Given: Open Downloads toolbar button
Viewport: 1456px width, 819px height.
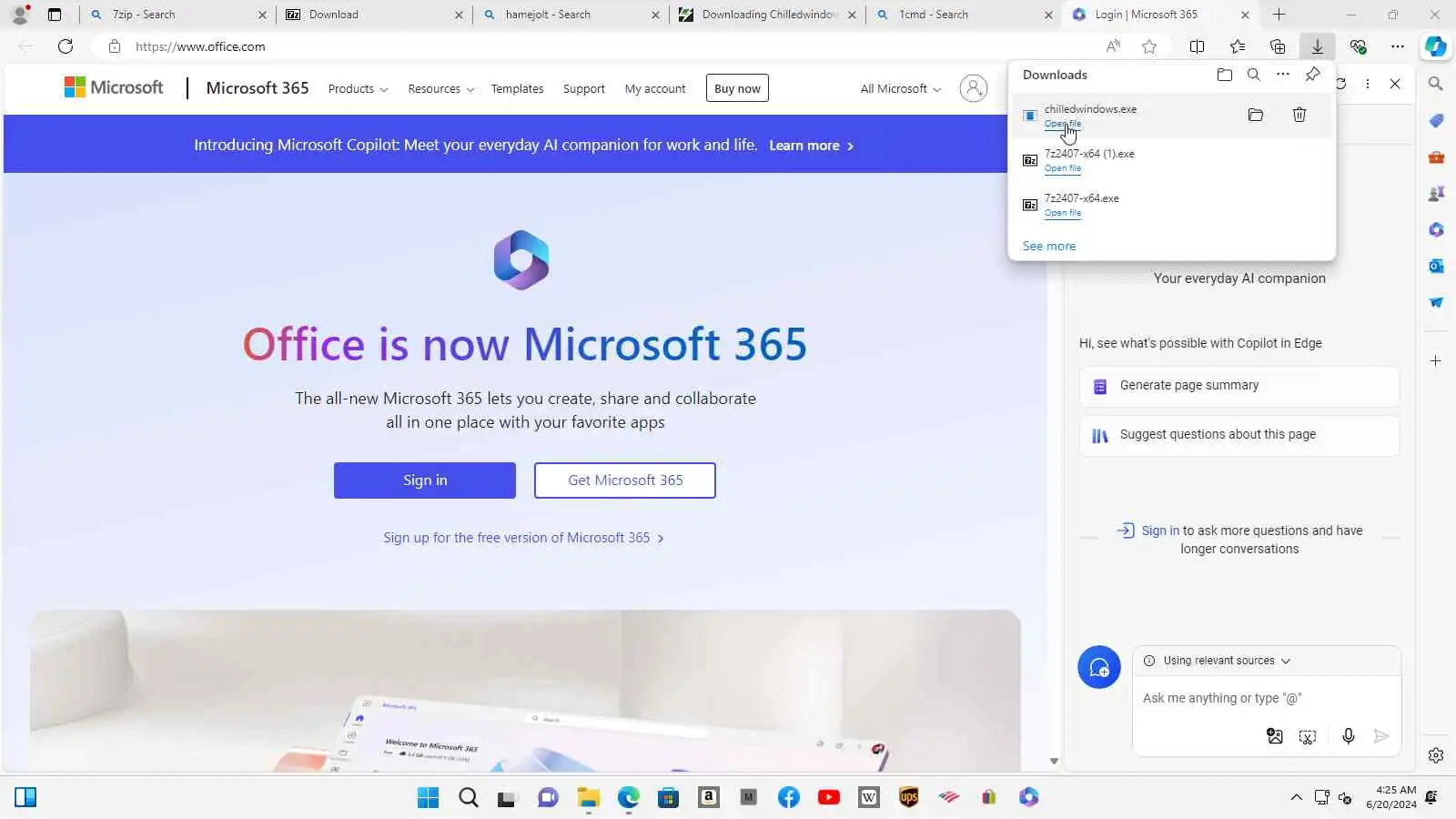Looking at the screenshot, I should click(x=1317, y=46).
